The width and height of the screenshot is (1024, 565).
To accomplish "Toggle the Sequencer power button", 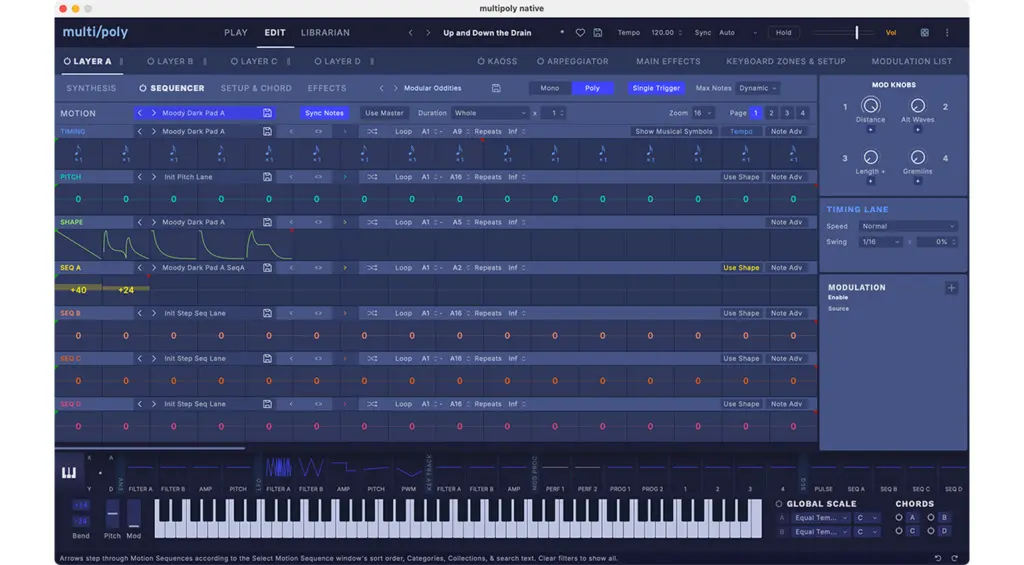I will (x=142, y=88).
